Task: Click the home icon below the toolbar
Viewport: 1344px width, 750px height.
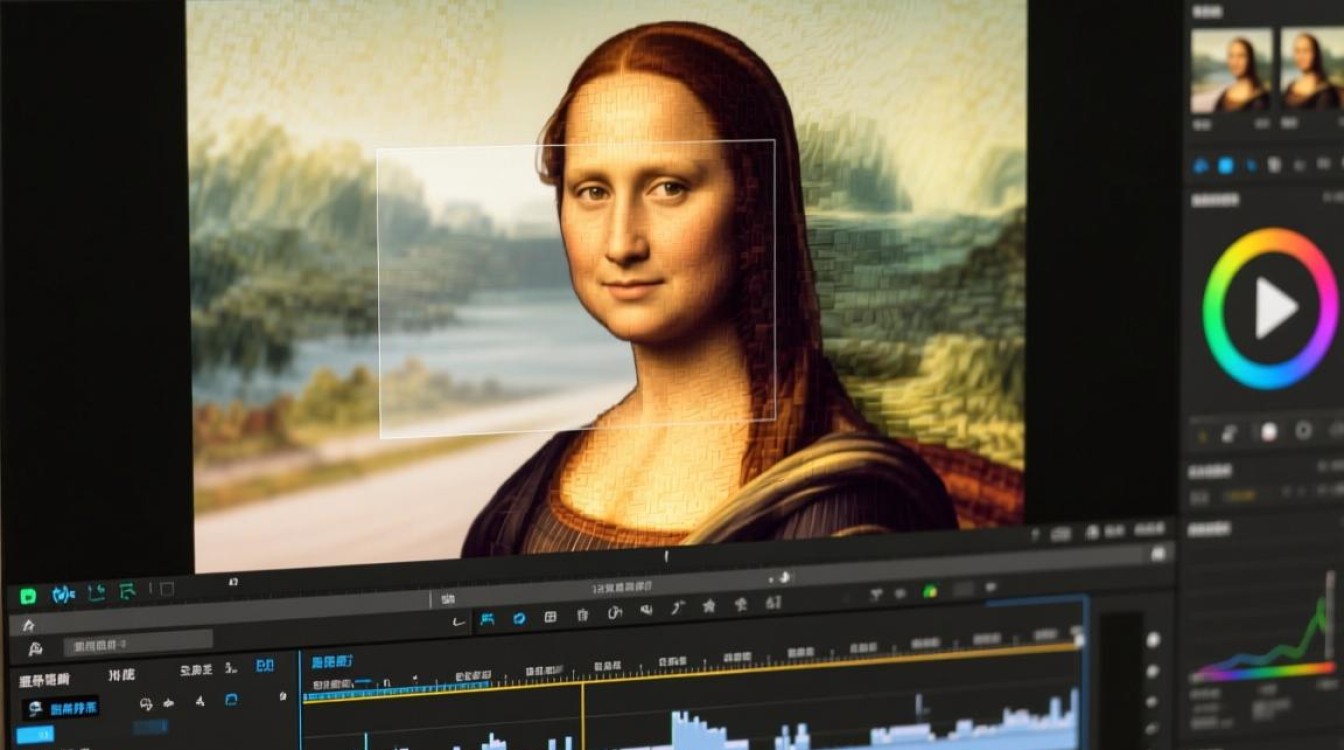Action: pos(28,625)
